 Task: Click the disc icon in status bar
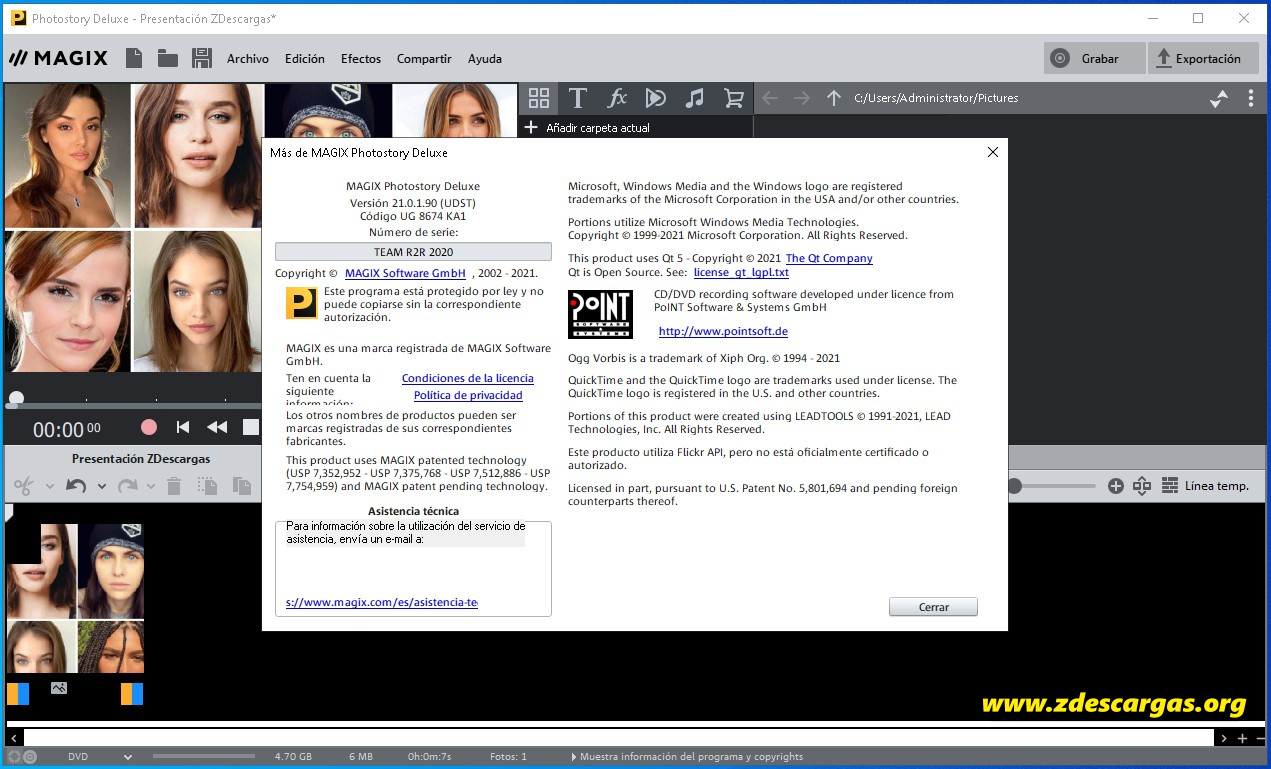click(x=30, y=757)
